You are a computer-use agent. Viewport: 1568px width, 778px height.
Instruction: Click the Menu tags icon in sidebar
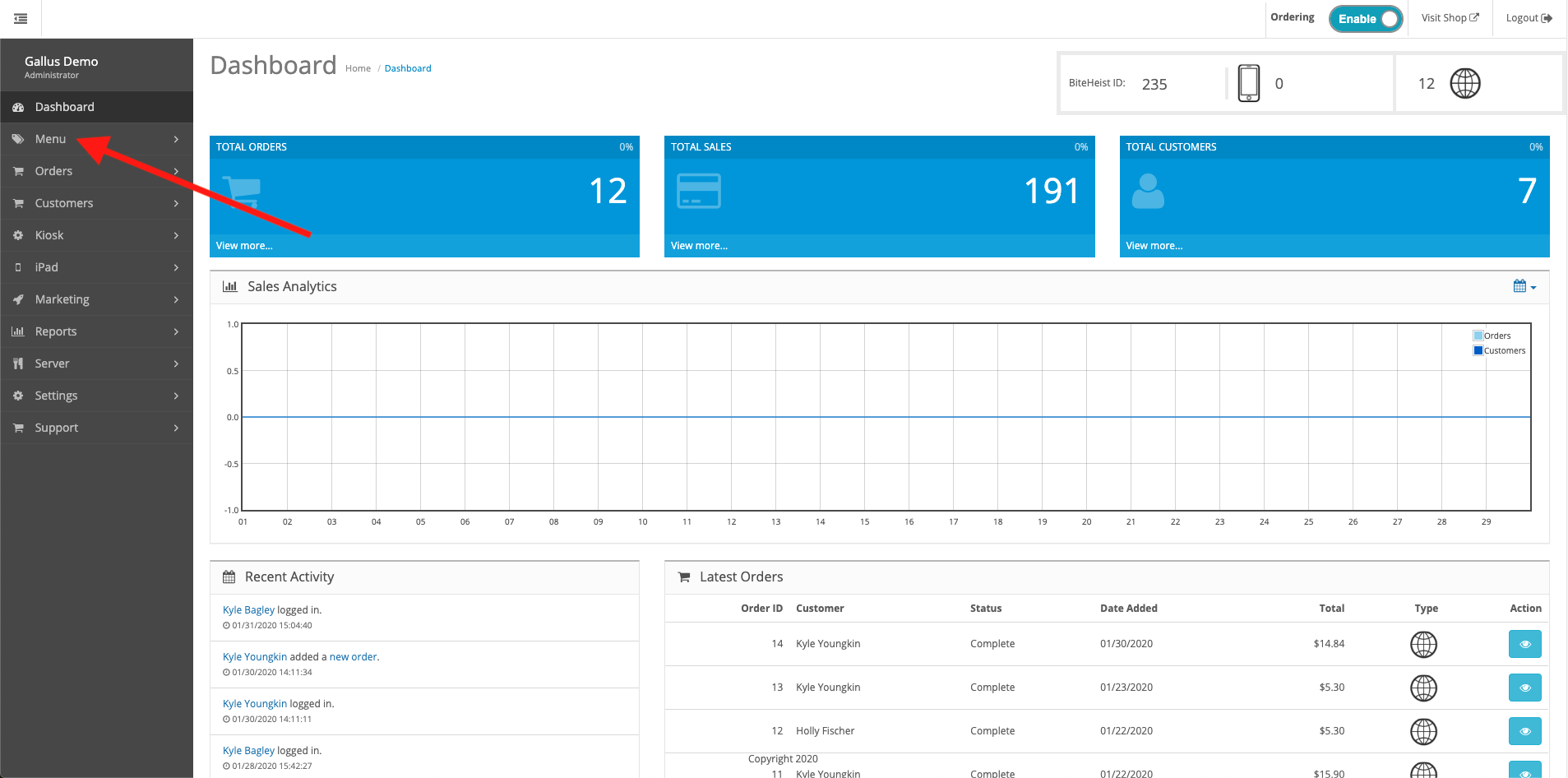pyautogui.click(x=18, y=140)
